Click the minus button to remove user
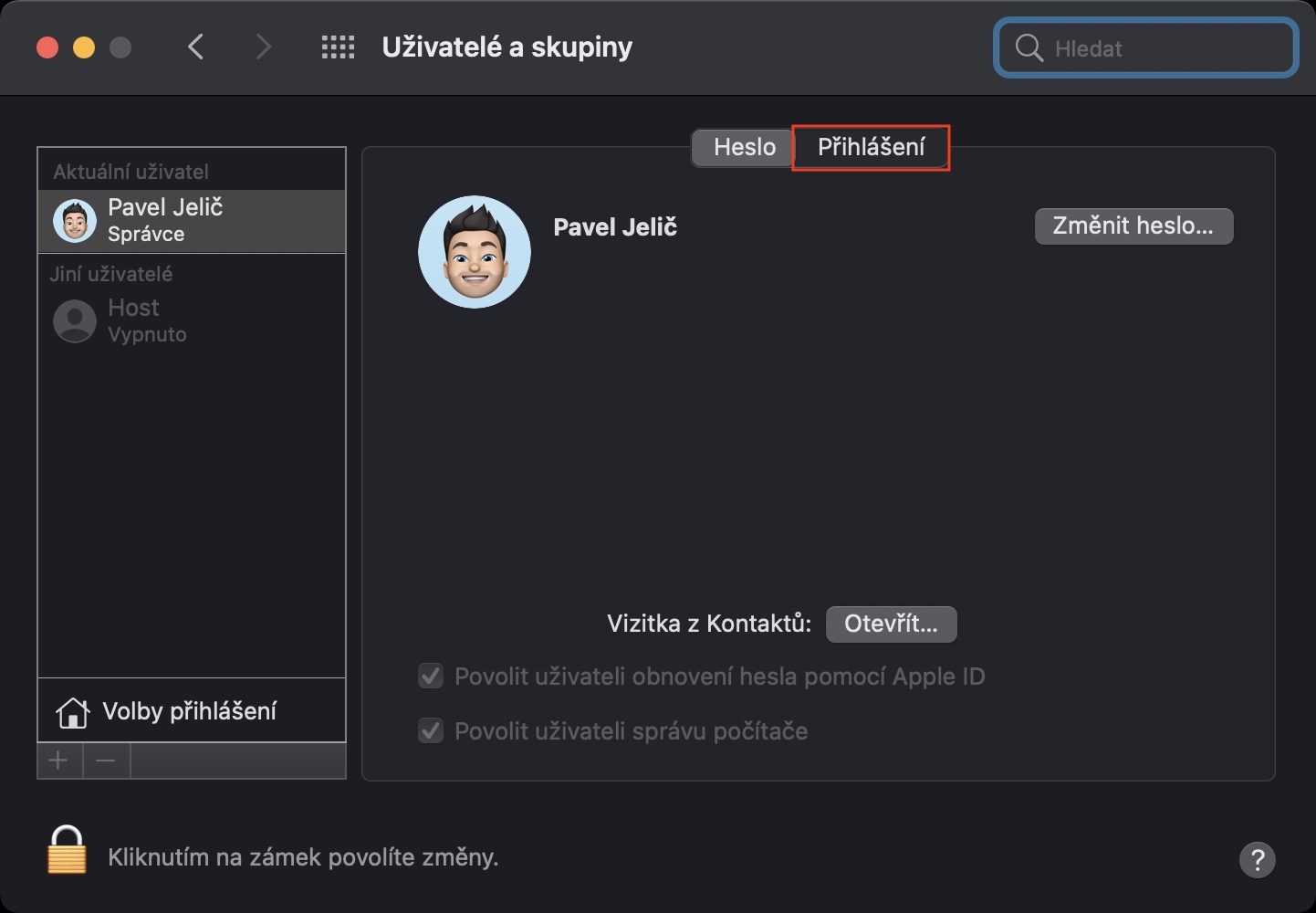Image resolution: width=1316 pixels, height=913 pixels. (106, 761)
